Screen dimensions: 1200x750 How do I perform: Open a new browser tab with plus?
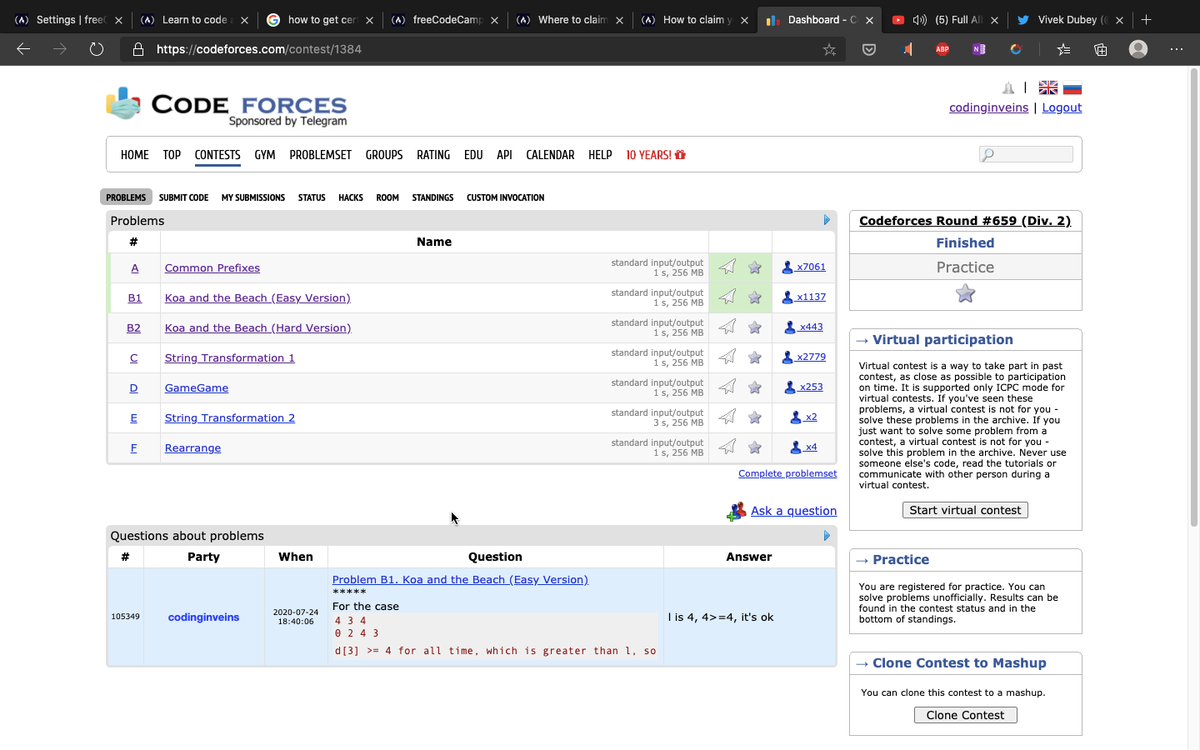point(1146,19)
